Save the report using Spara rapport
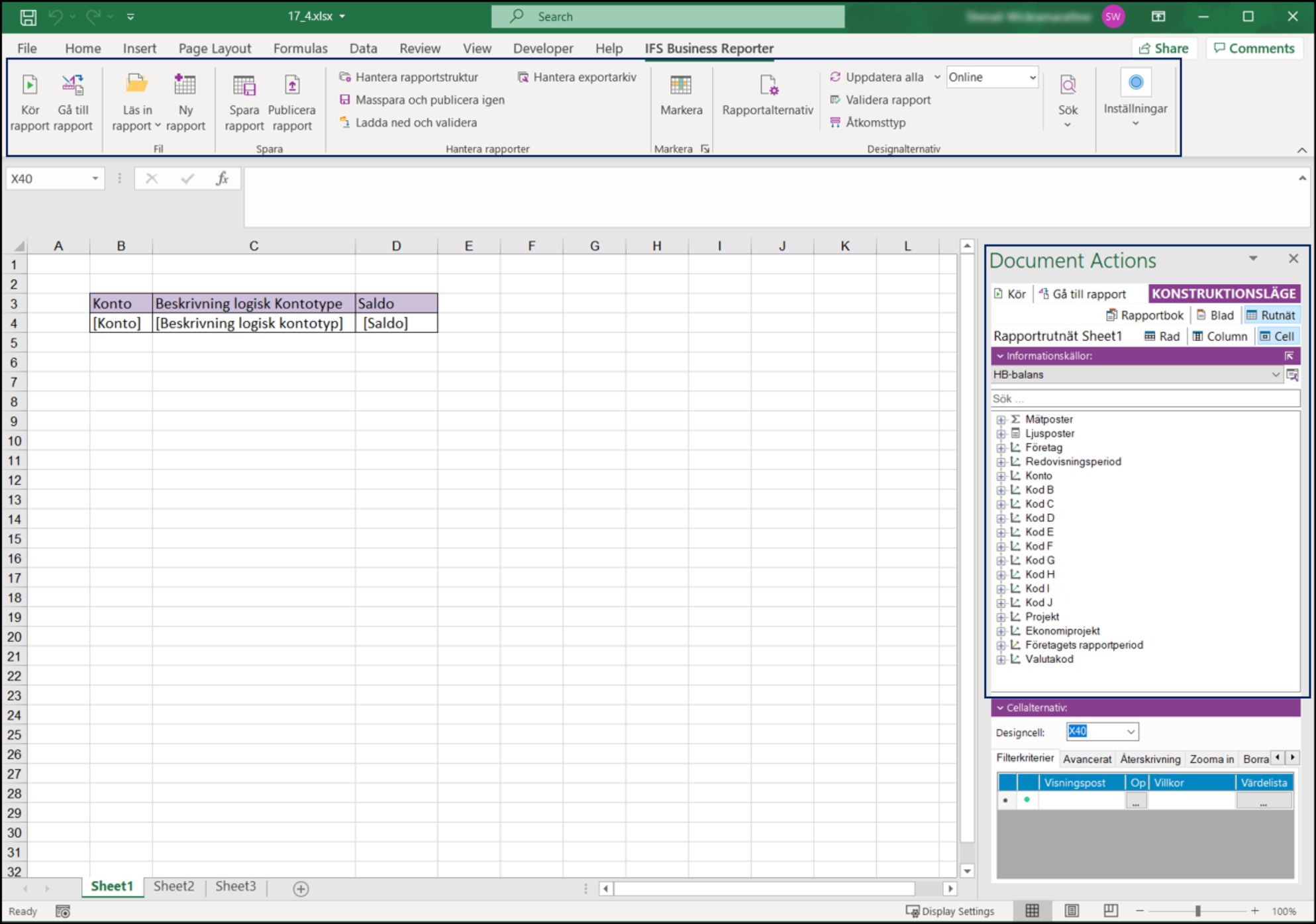This screenshot has width=1316, height=924. point(244,101)
